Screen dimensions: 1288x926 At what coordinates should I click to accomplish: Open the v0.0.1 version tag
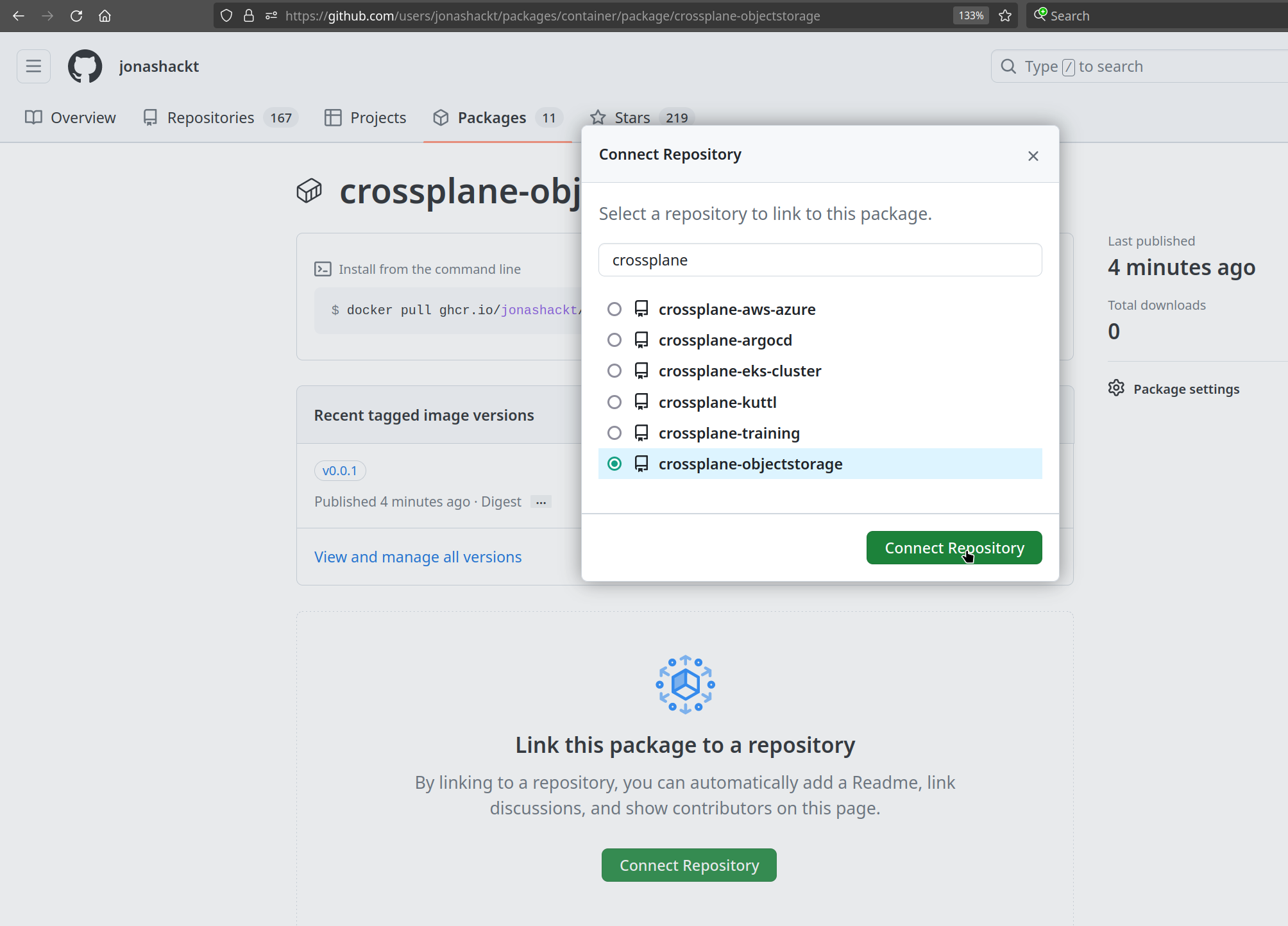click(x=340, y=471)
